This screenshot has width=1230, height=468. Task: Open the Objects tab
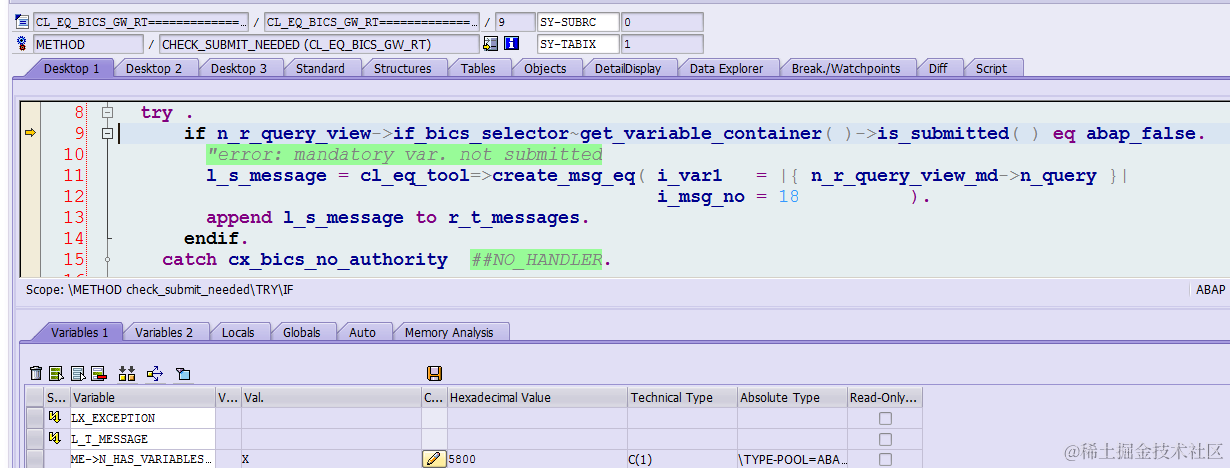pos(546,68)
